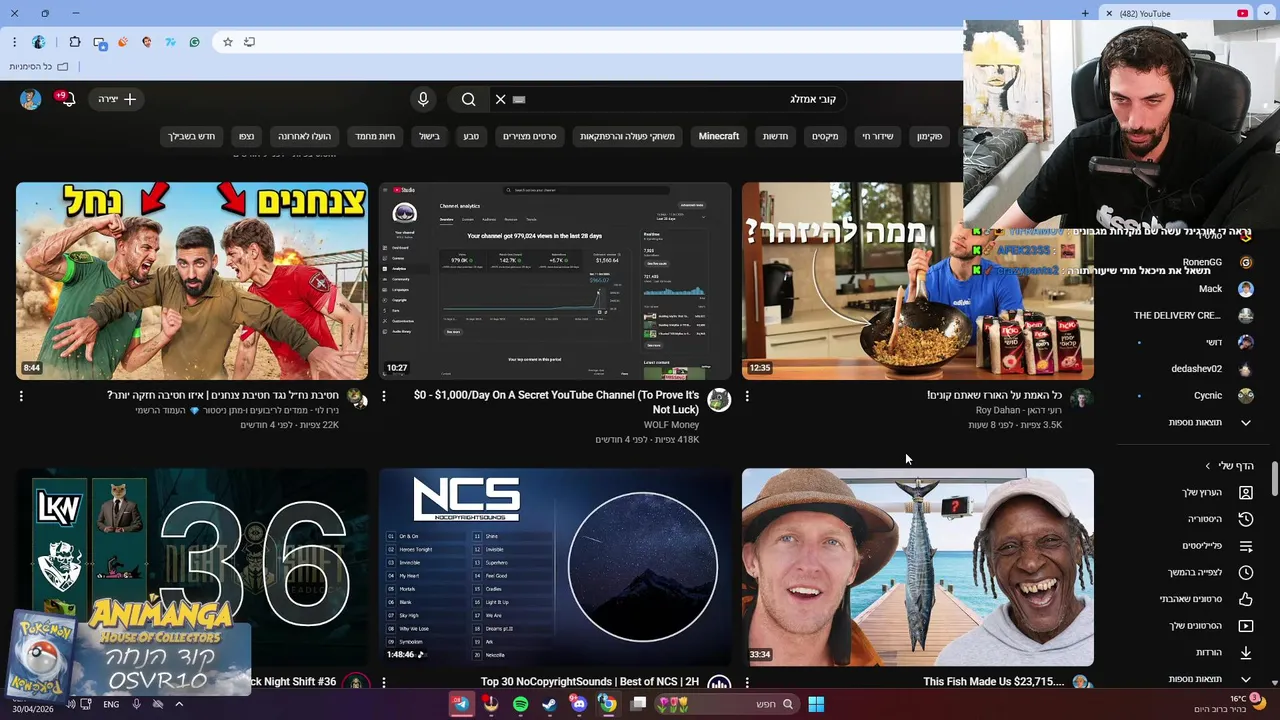
Task: Clear the YouTube search box text
Action: tap(500, 99)
